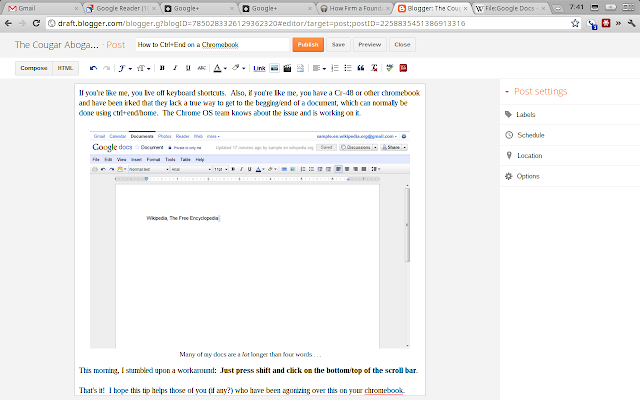Open the network status tray icon

(x=595, y=7)
